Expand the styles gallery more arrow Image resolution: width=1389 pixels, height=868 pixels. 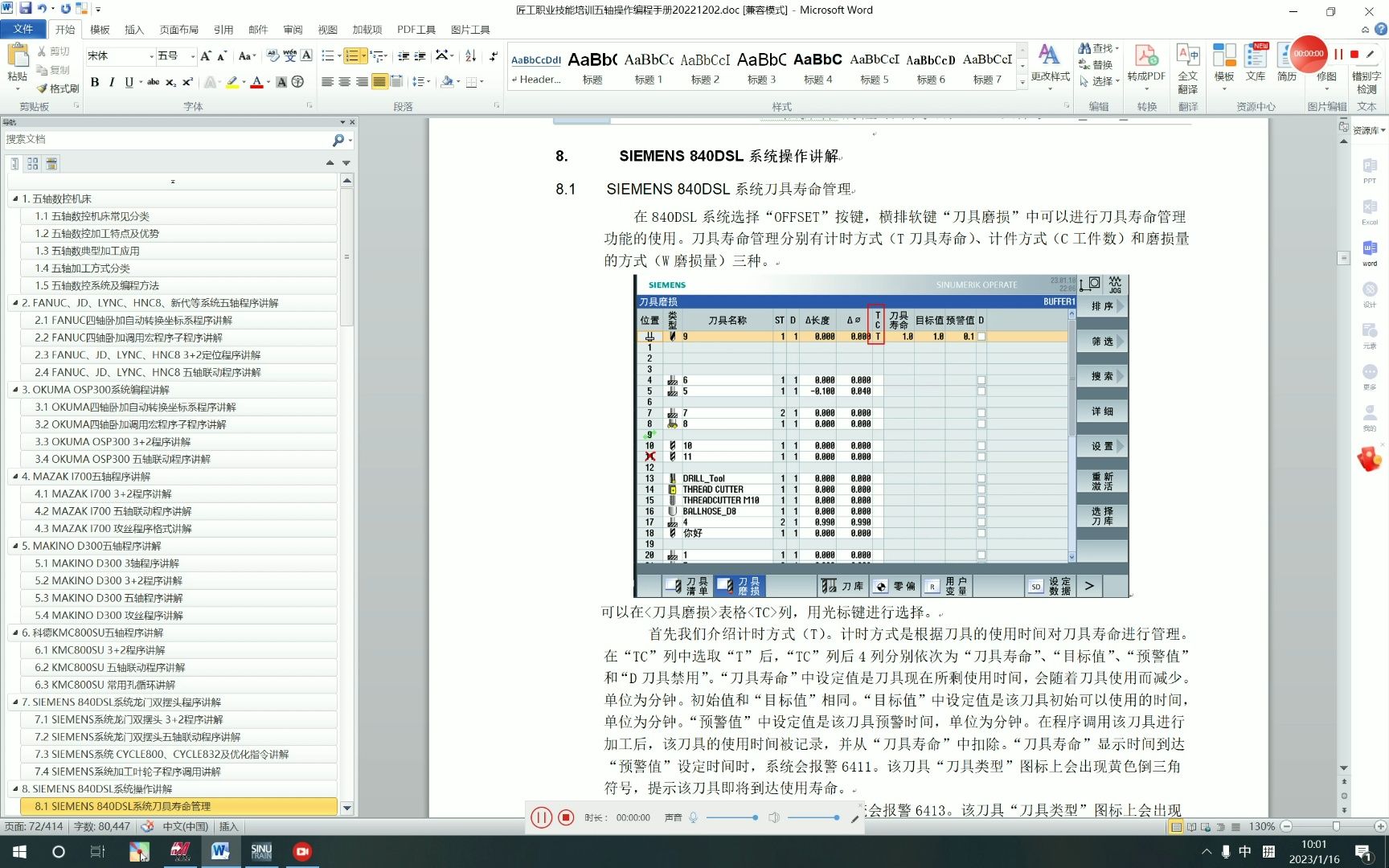pos(1022,81)
